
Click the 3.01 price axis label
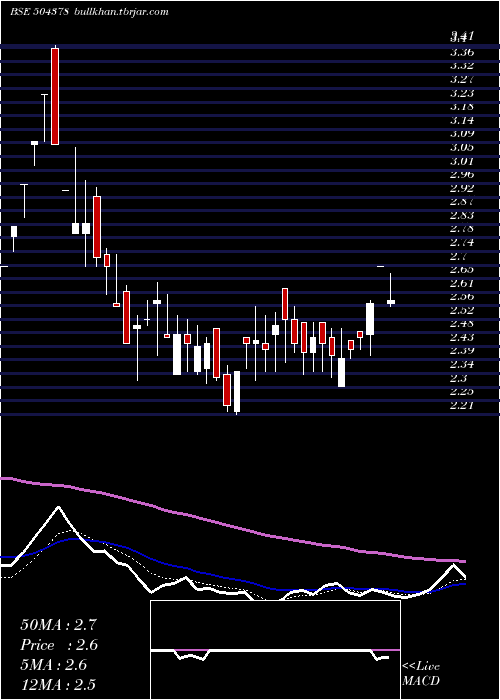click(462, 161)
